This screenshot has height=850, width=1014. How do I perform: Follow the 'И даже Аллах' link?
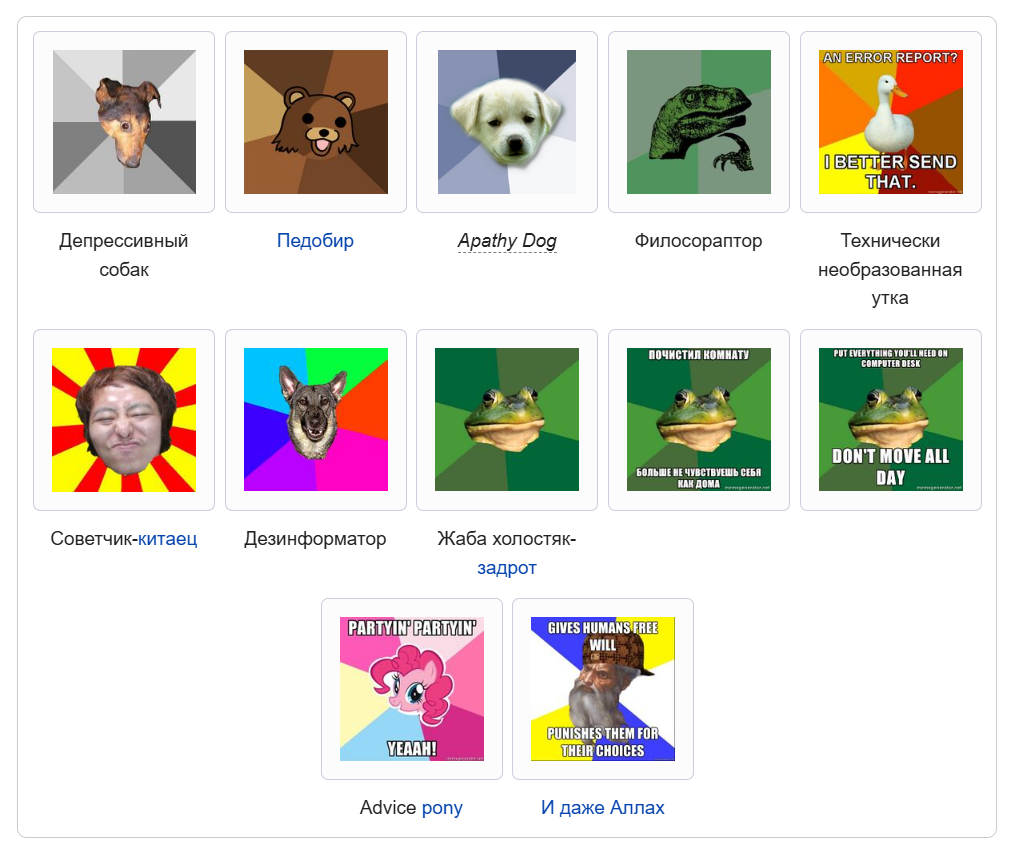click(x=603, y=808)
